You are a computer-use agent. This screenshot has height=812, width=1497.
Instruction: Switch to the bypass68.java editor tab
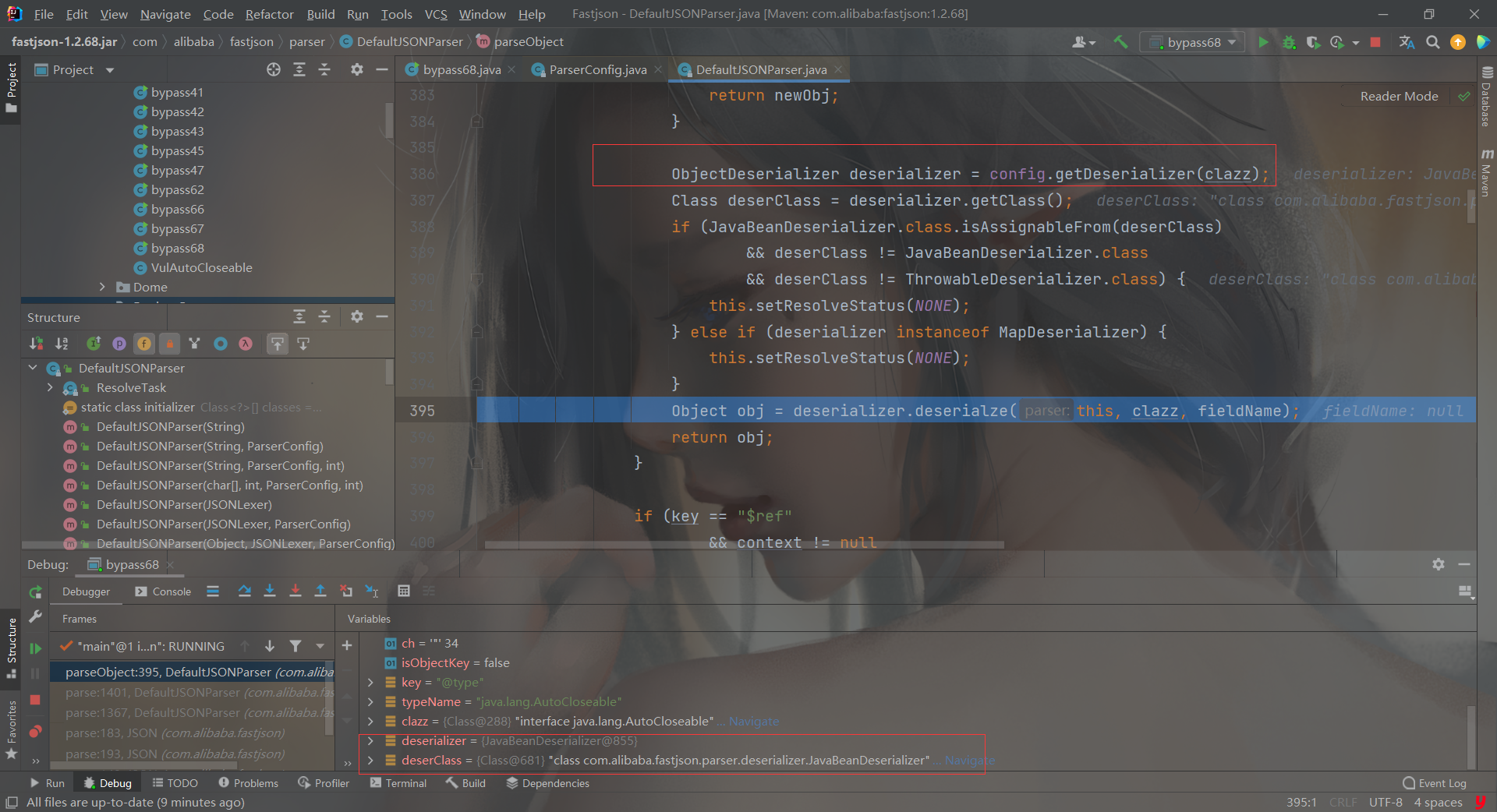pos(461,69)
